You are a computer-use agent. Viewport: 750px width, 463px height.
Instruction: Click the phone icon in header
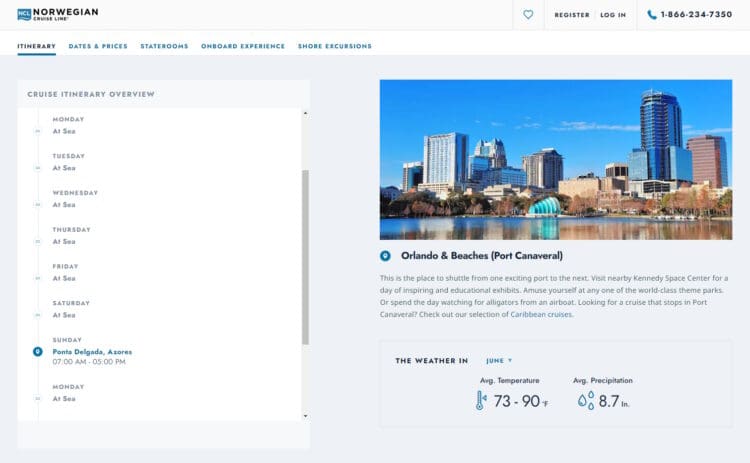click(652, 15)
